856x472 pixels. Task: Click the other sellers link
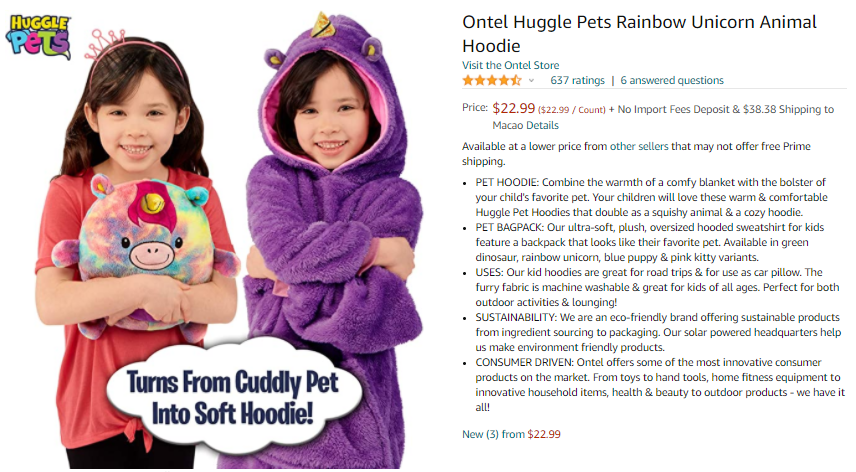point(639,146)
